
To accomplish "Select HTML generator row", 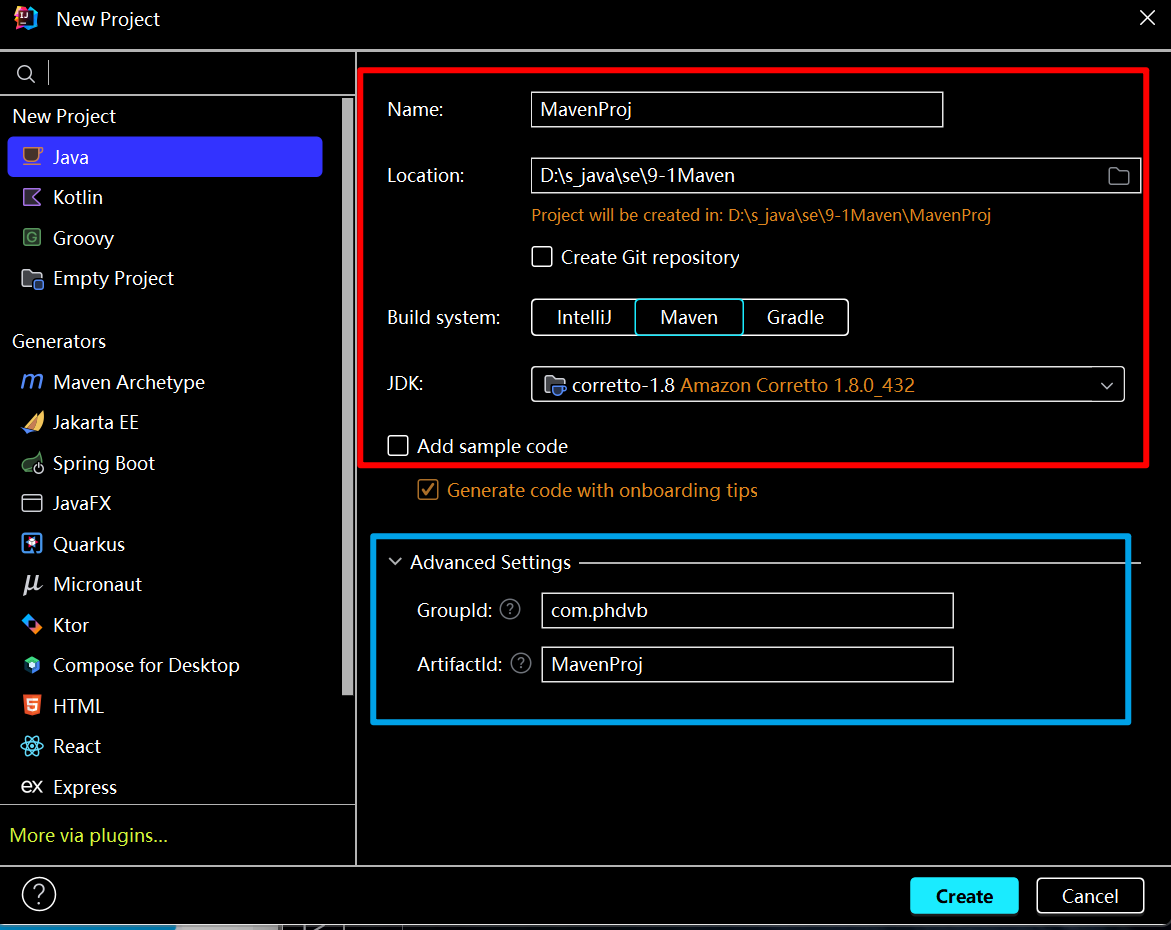I will coord(165,705).
